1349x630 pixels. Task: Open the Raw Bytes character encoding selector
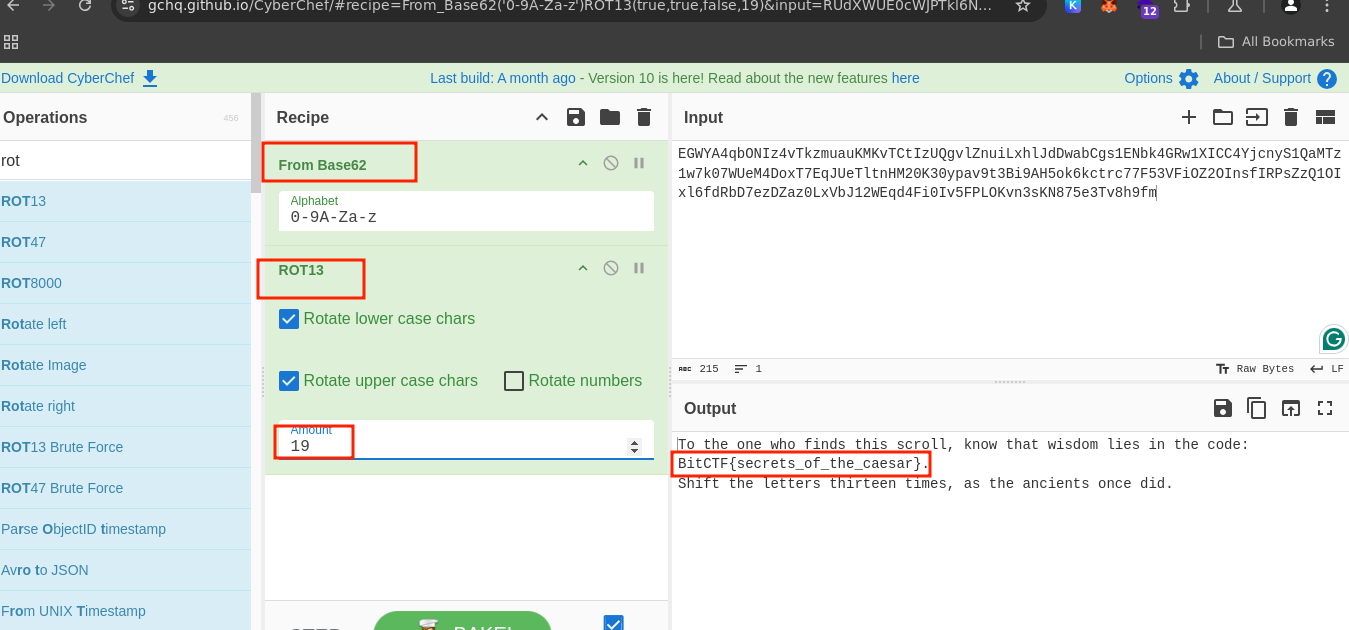click(x=1254, y=369)
